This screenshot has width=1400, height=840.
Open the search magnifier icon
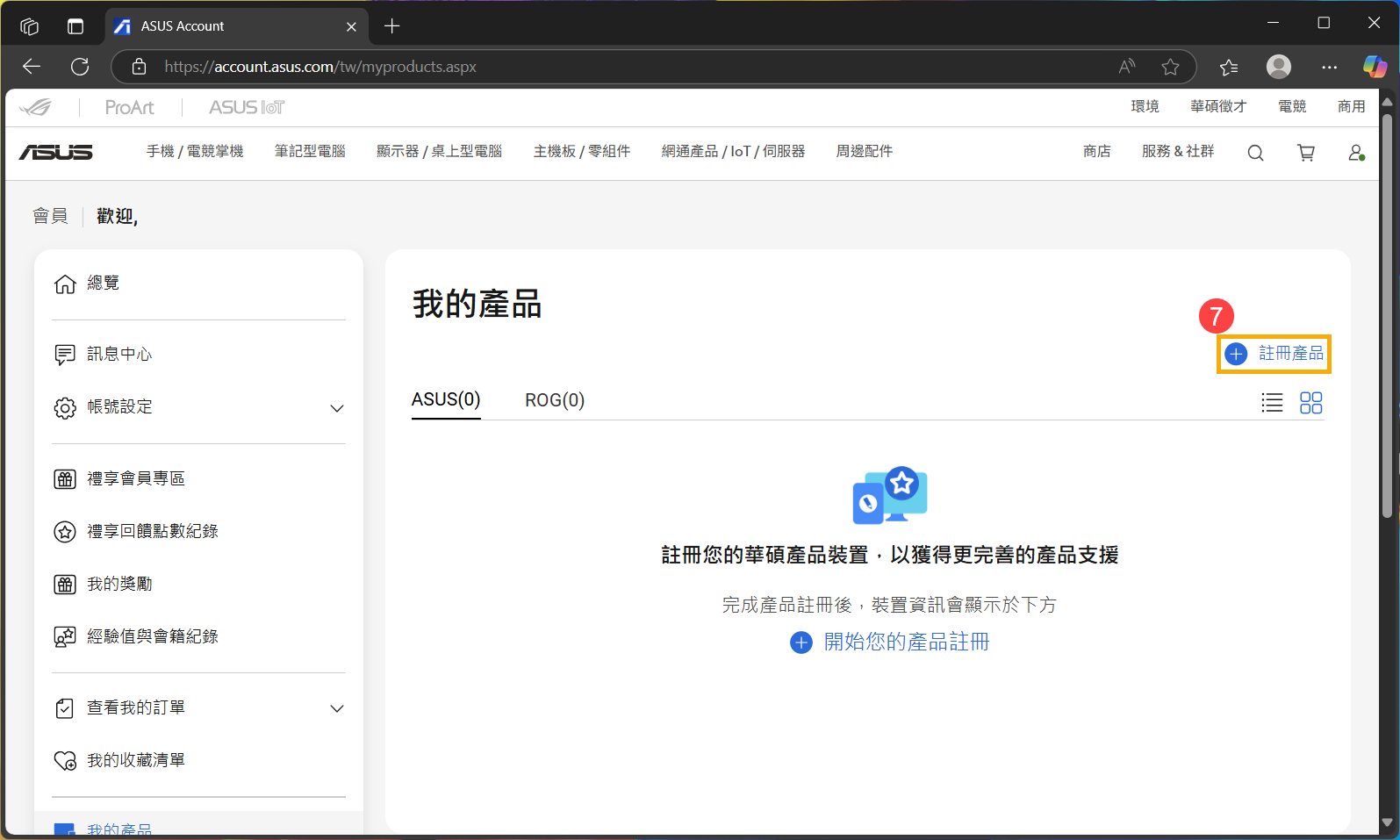tap(1256, 153)
